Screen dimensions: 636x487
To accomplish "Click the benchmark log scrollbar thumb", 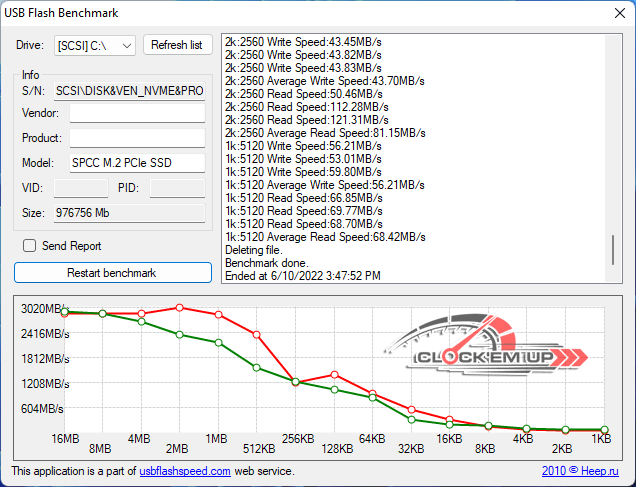I will [613, 250].
